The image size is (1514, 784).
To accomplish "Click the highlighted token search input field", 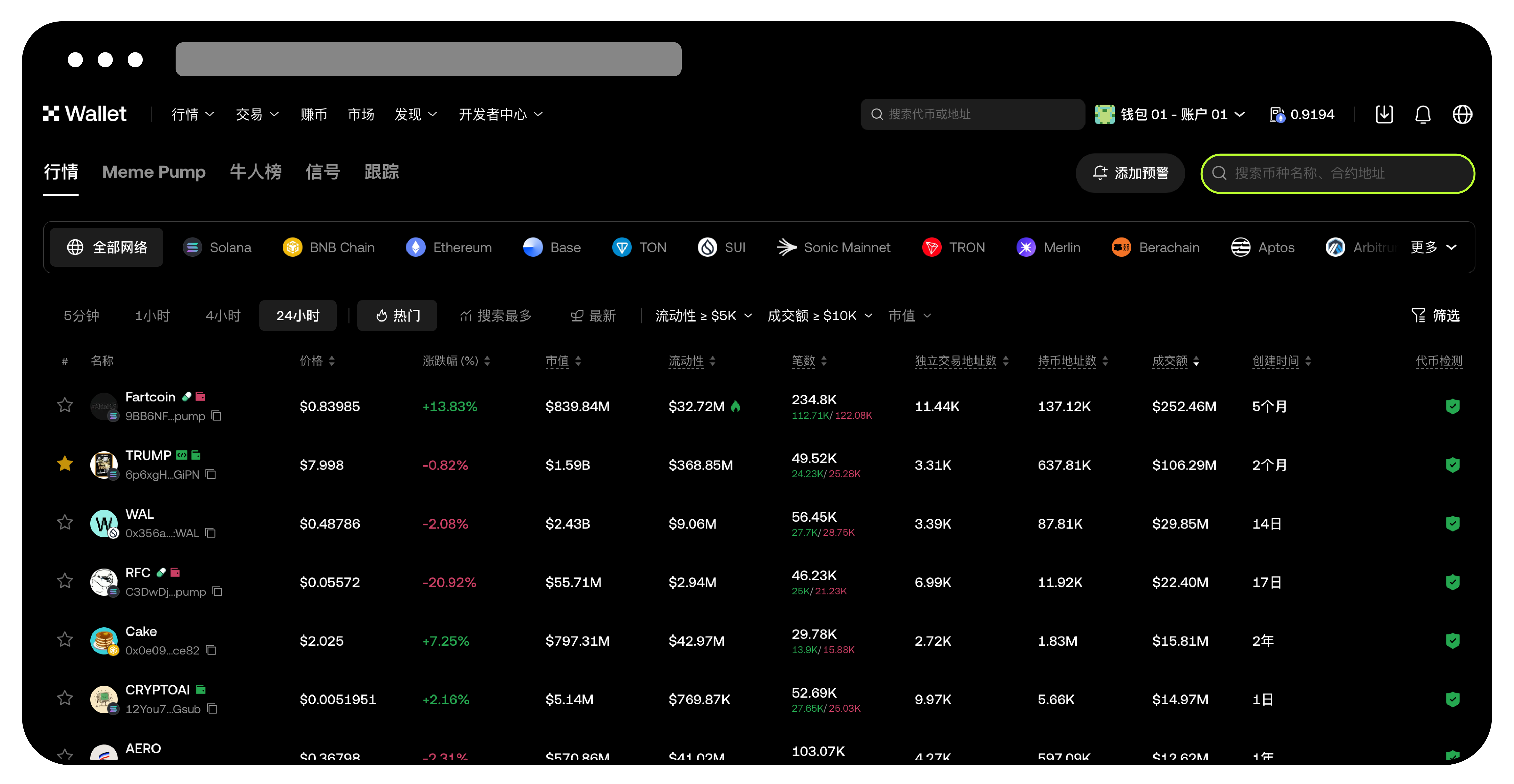I will click(1337, 174).
